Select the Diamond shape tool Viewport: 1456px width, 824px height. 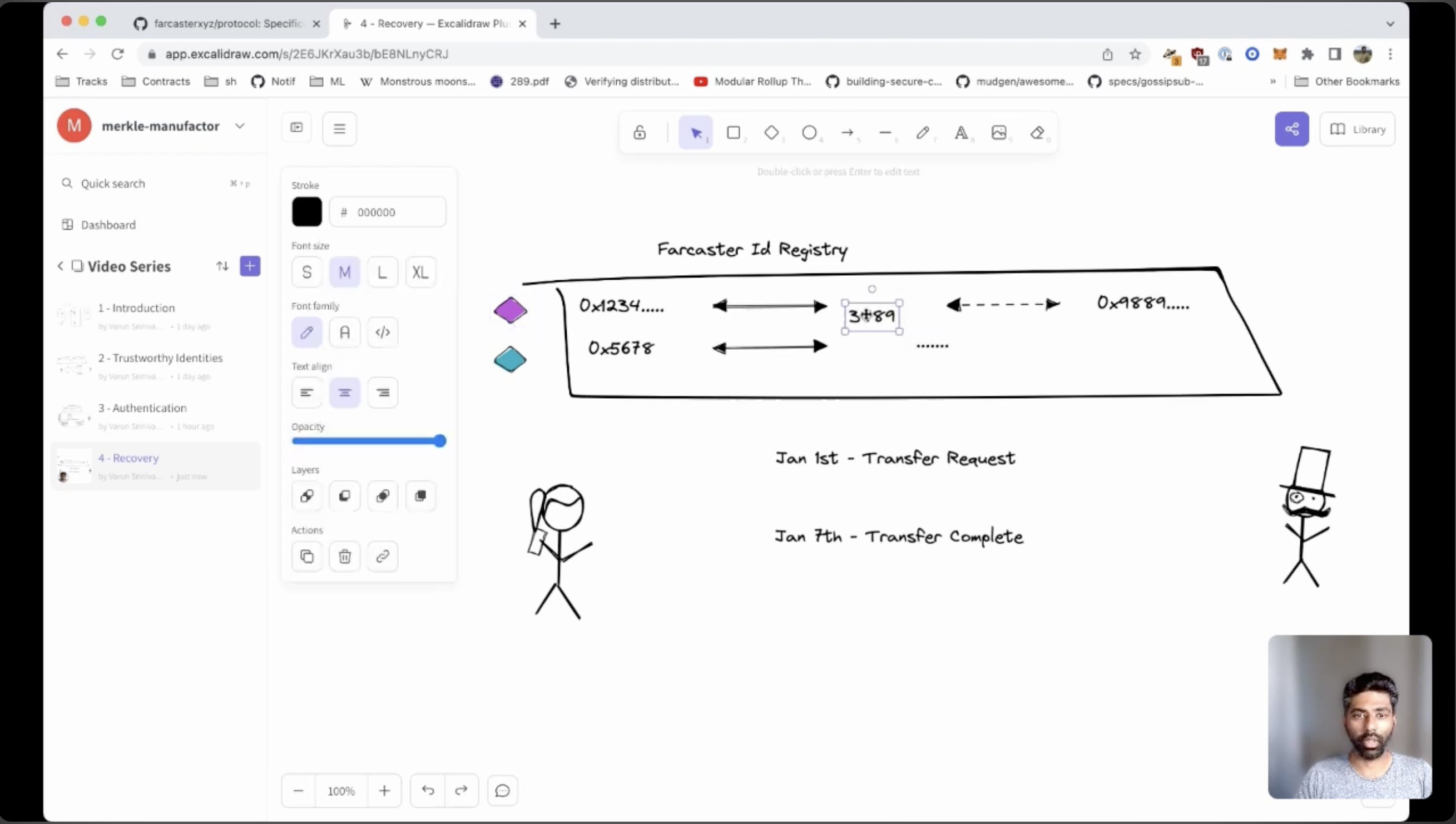pos(771,132)
